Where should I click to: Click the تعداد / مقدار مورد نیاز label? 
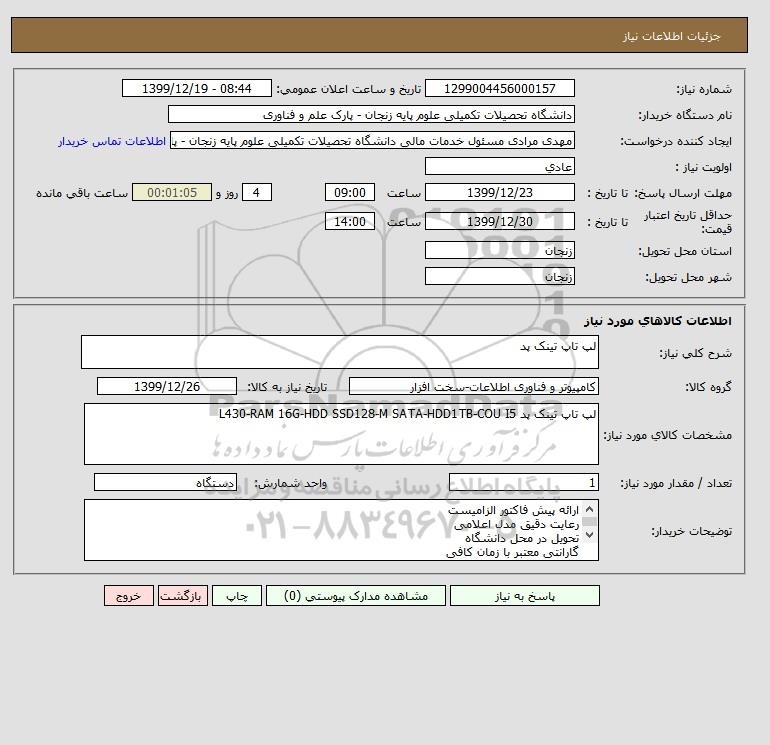click(676, 483)
